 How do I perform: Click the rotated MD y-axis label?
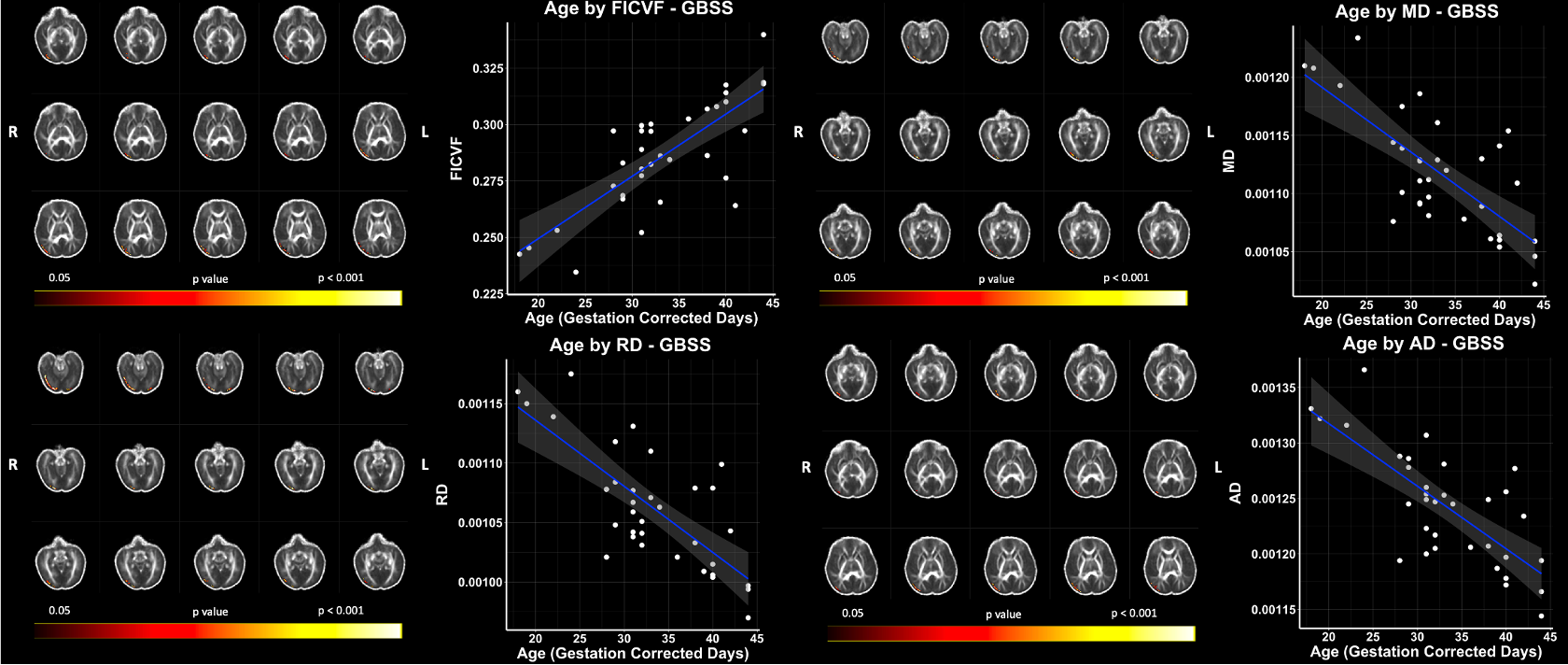click(x=1229, y=161)
